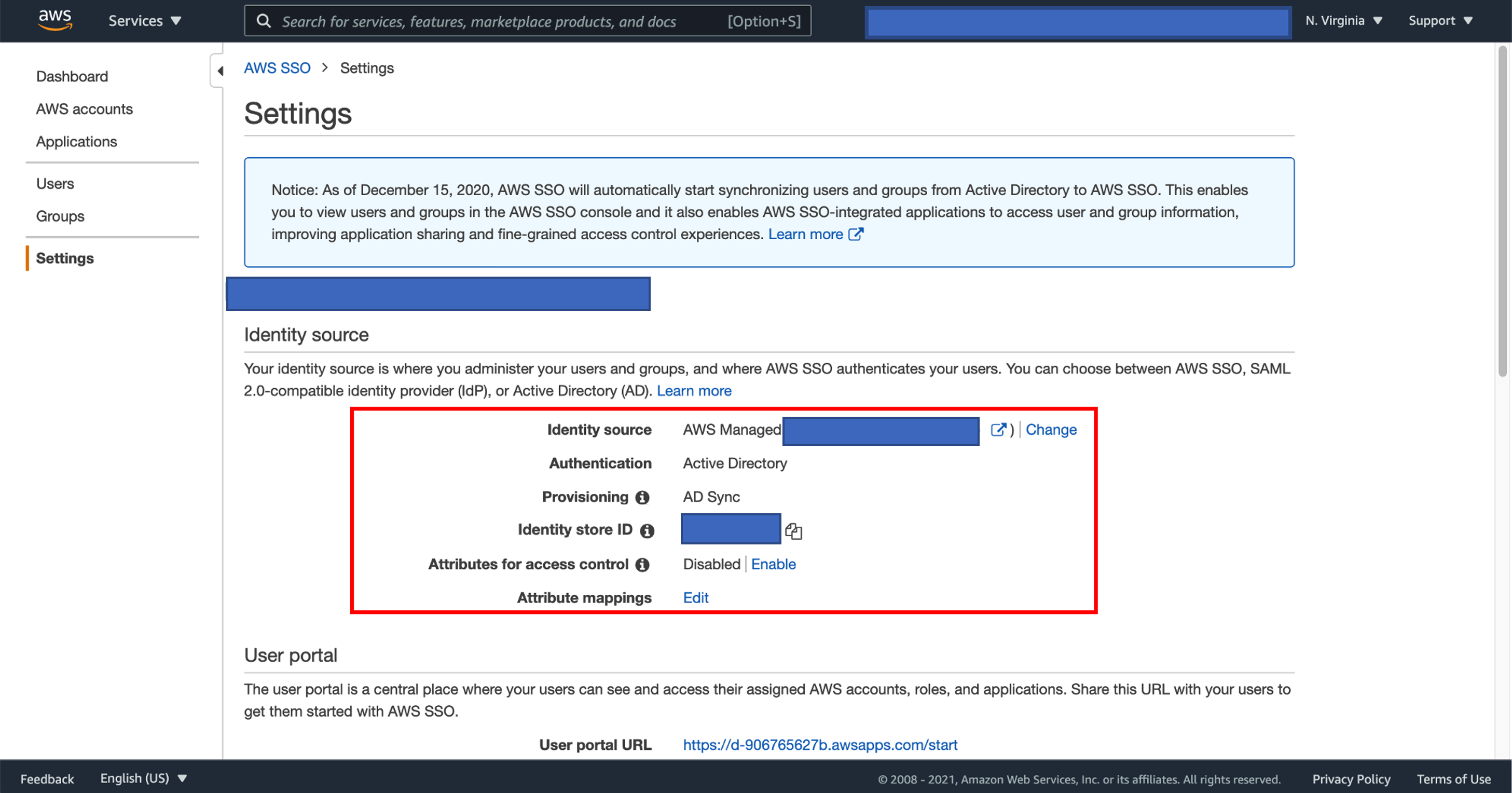
Task: Click the Identity store ID info icon
Action: pyautogui.click(x=647, y=530)
